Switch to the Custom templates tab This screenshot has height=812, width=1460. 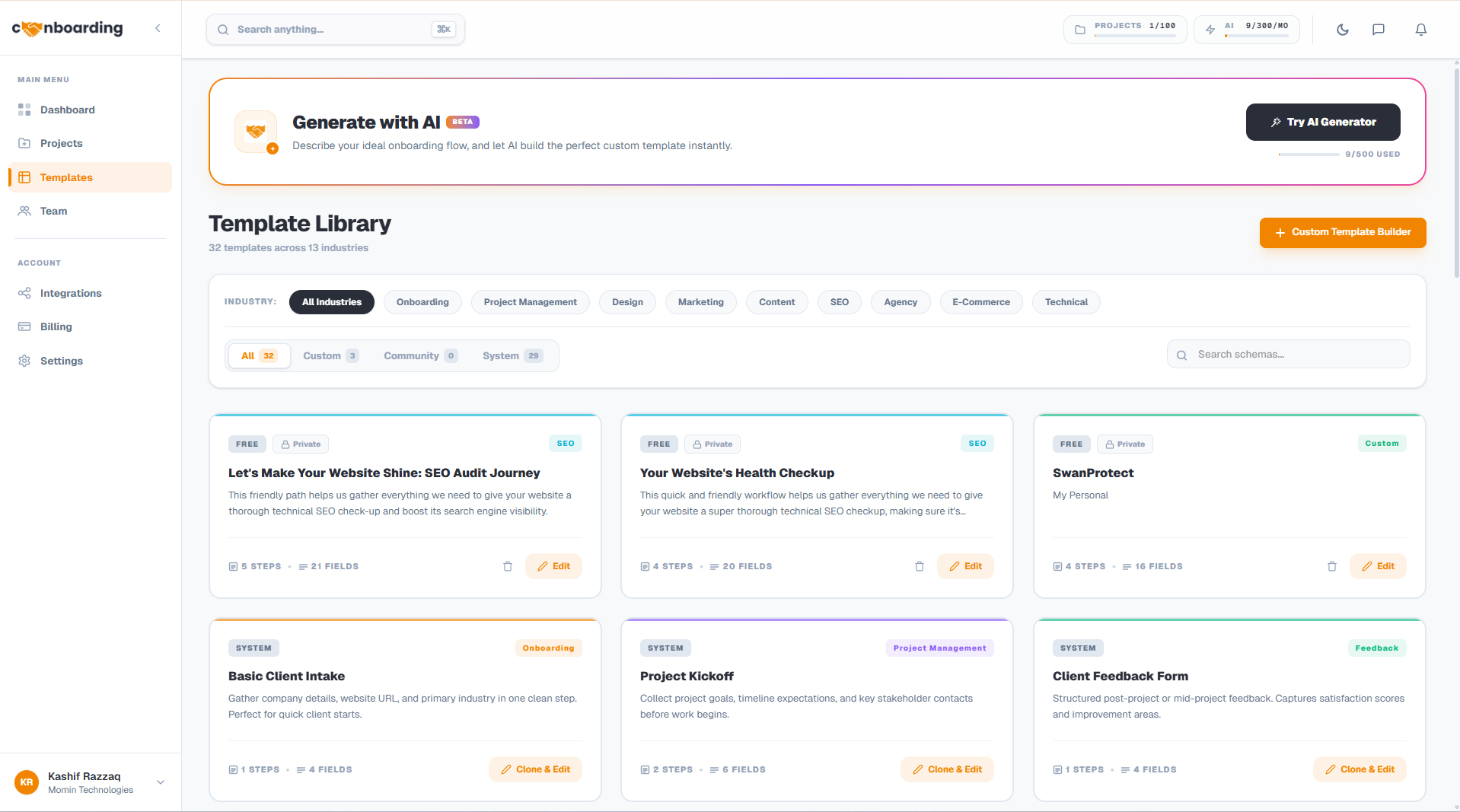pyautogui.click(x=330, y=355)
